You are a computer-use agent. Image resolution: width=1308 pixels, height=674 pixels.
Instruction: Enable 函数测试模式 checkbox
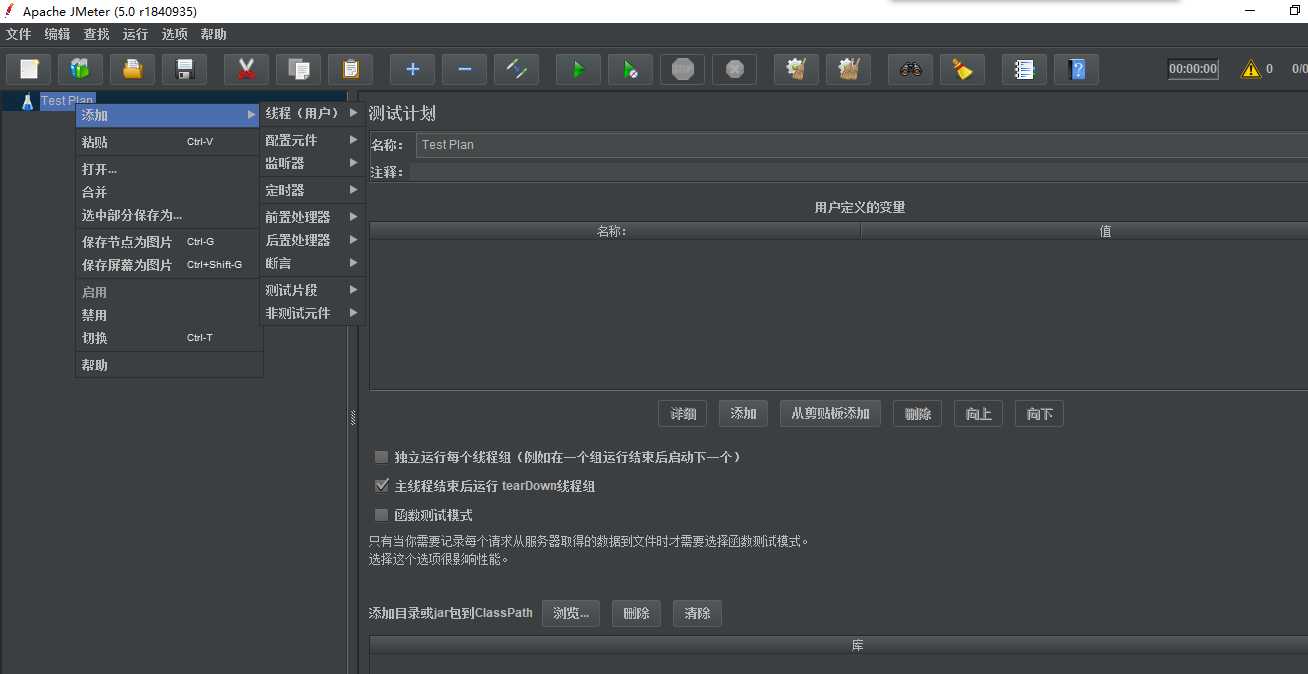point(381,515)
